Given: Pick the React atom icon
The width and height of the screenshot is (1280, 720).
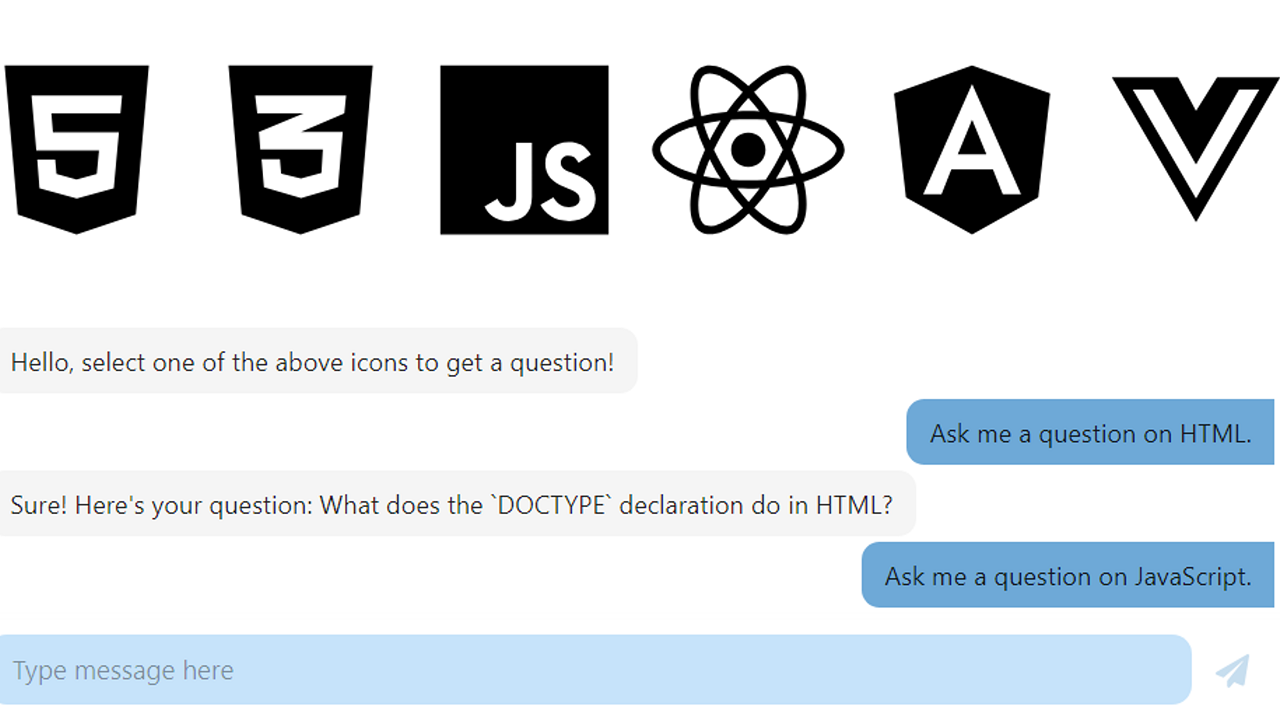Looking at the screenshot, I should pos(748,150).
